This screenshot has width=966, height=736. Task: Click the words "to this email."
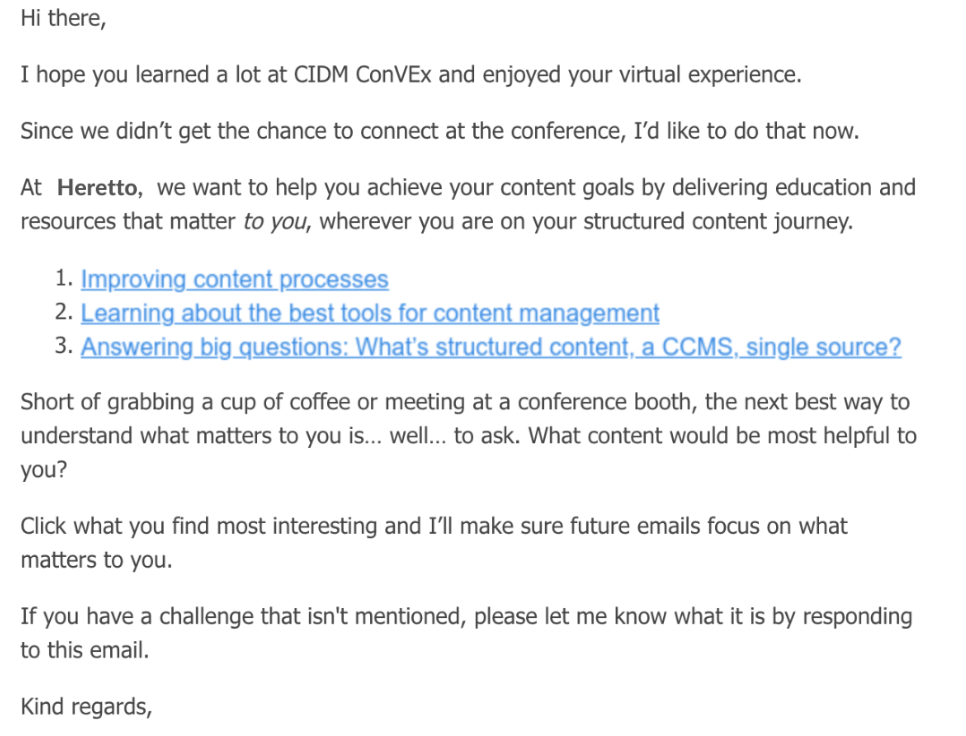coord(84,650)
